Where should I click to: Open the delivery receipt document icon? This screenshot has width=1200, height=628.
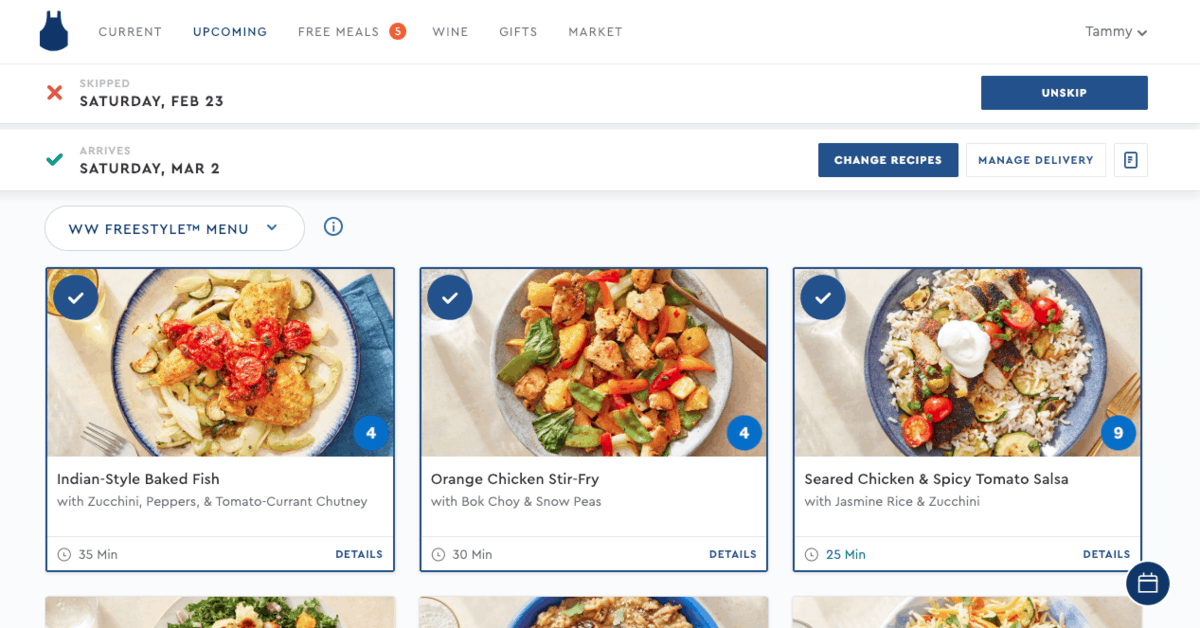pos(1131,160)
